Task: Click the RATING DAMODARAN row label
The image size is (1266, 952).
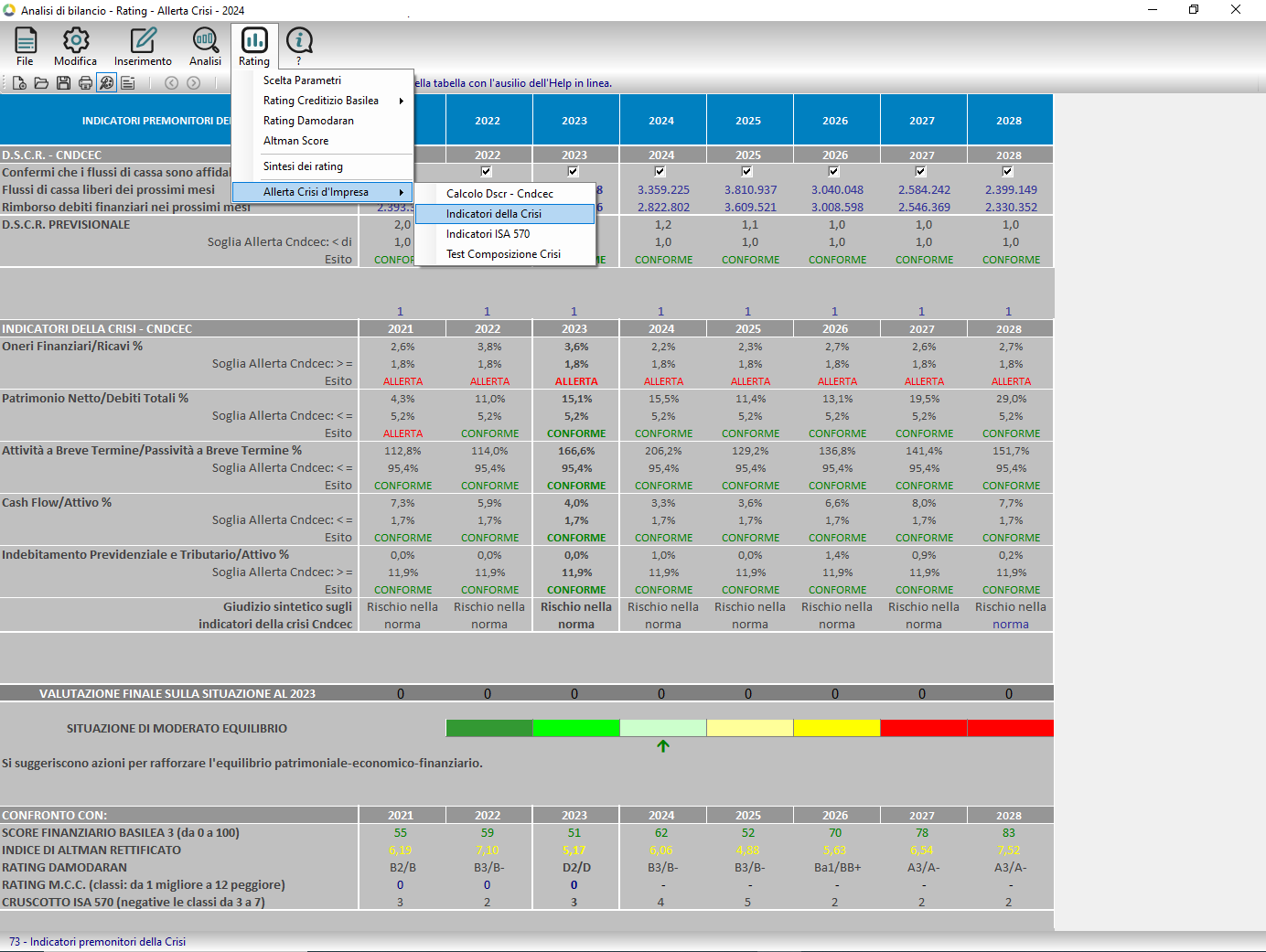Action: [64, 868]
